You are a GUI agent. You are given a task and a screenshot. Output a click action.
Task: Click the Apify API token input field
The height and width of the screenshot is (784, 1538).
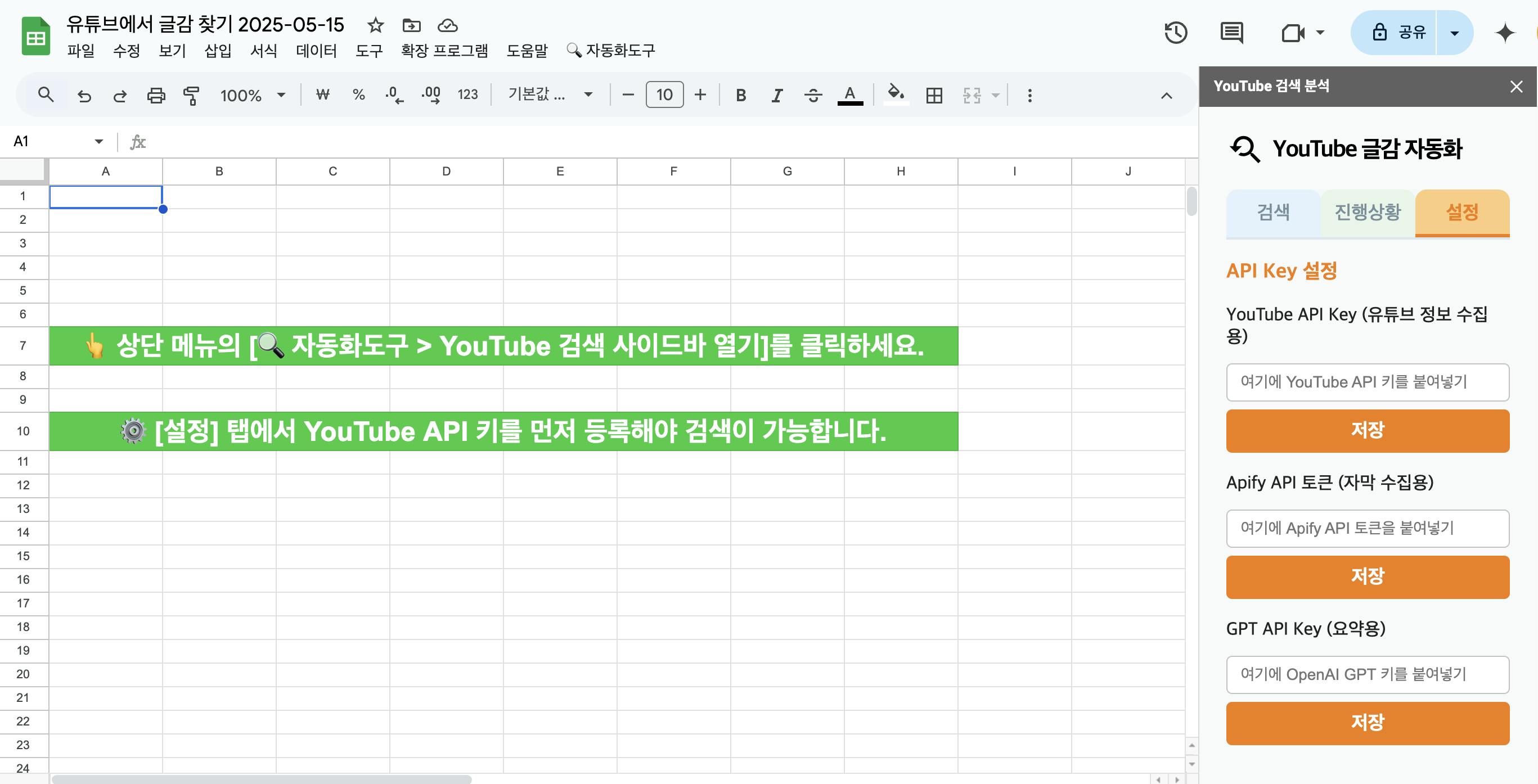click(x=1368, y=529)
